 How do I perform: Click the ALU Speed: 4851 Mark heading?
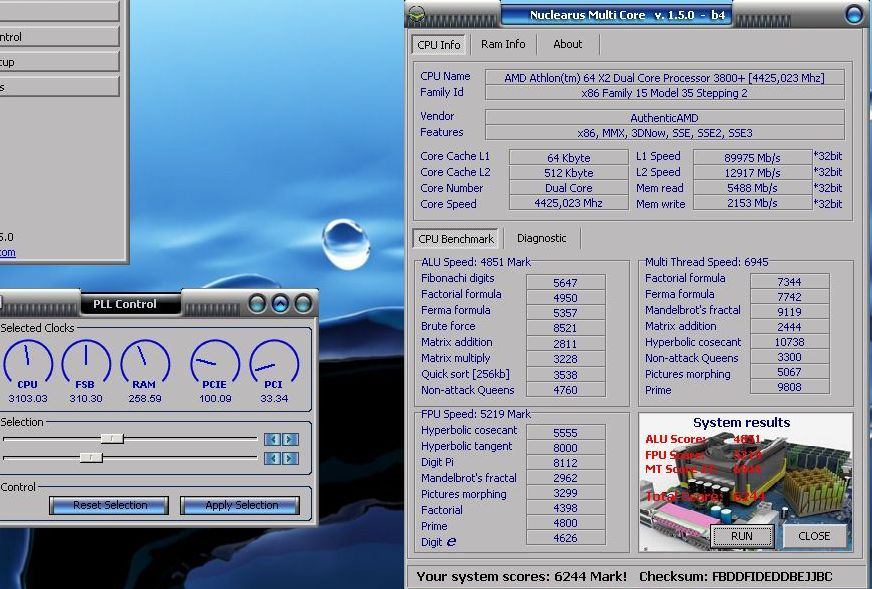(x=475, y=262)
